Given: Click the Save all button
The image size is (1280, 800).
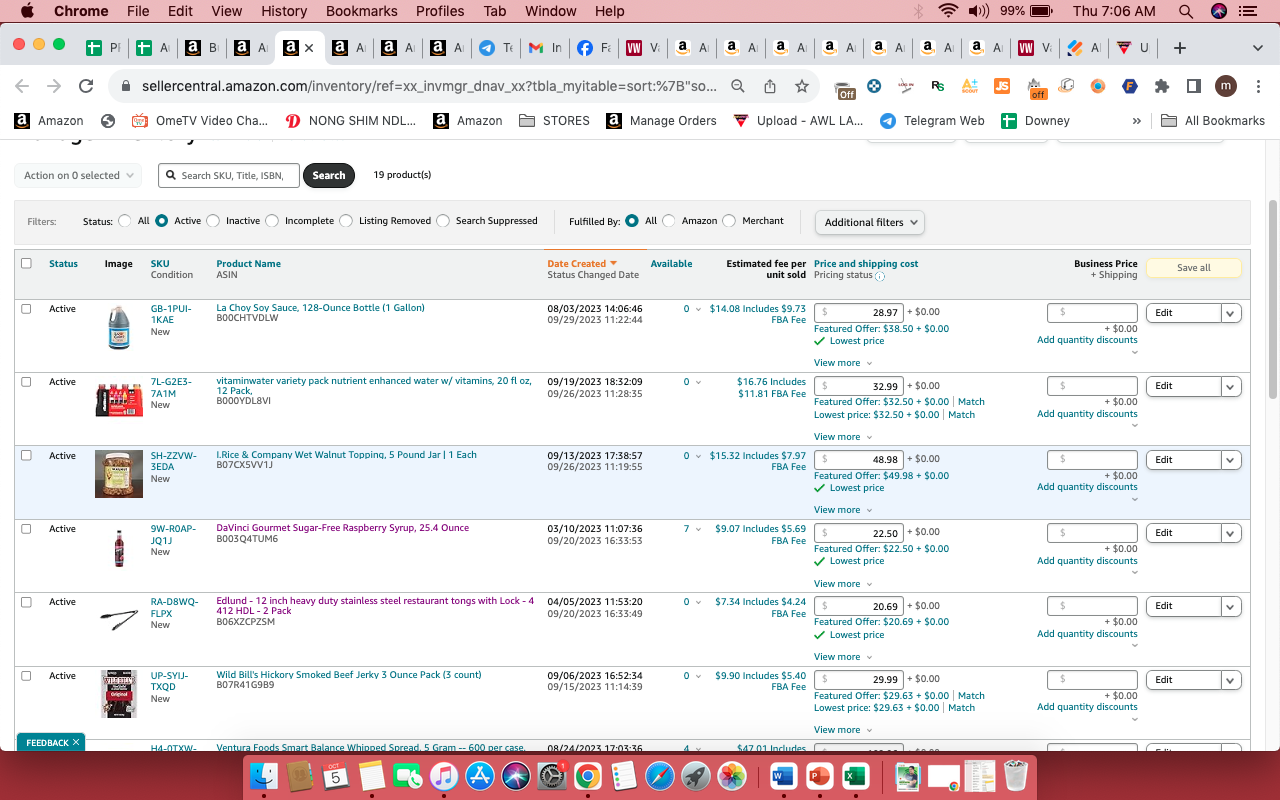Looking at the screenshot, I should pos(1193,268).
